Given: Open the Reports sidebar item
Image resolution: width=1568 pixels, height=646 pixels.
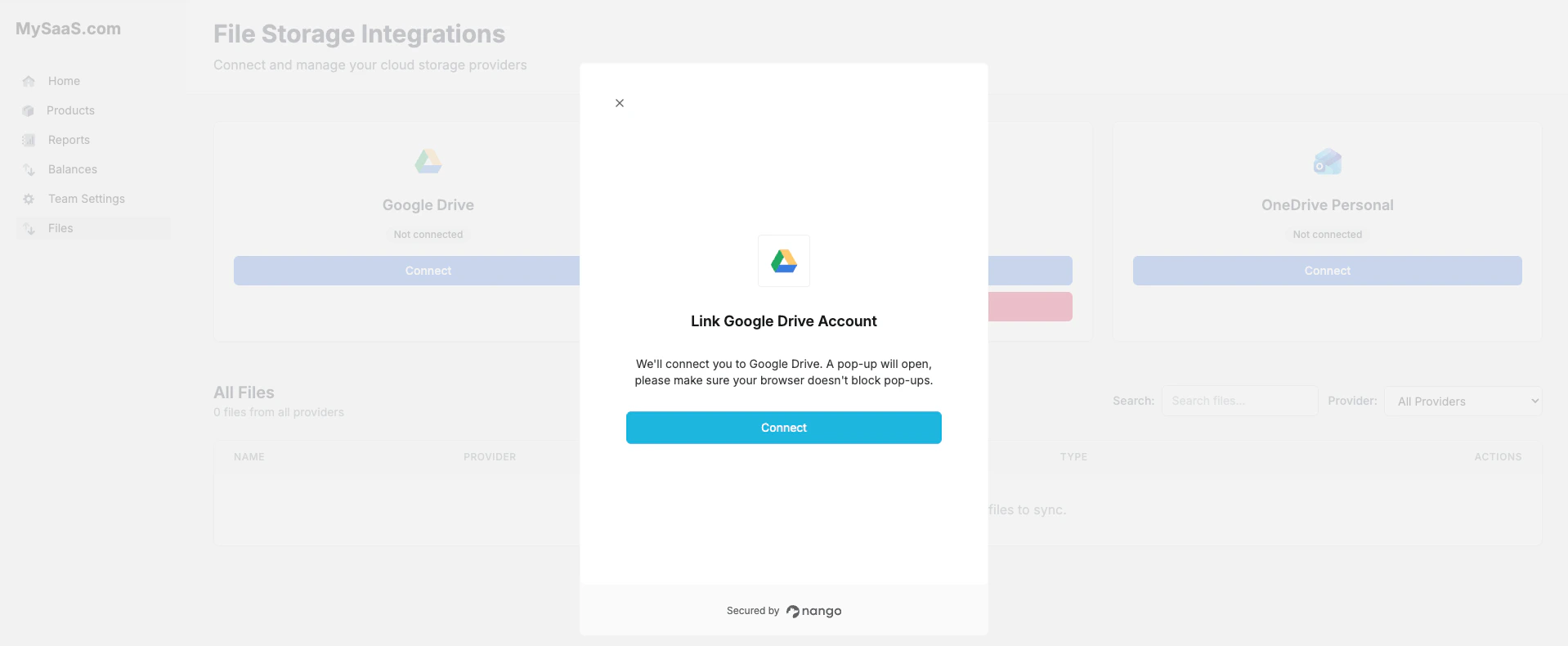Looking at the screenshot, I should tap(93, 140).
